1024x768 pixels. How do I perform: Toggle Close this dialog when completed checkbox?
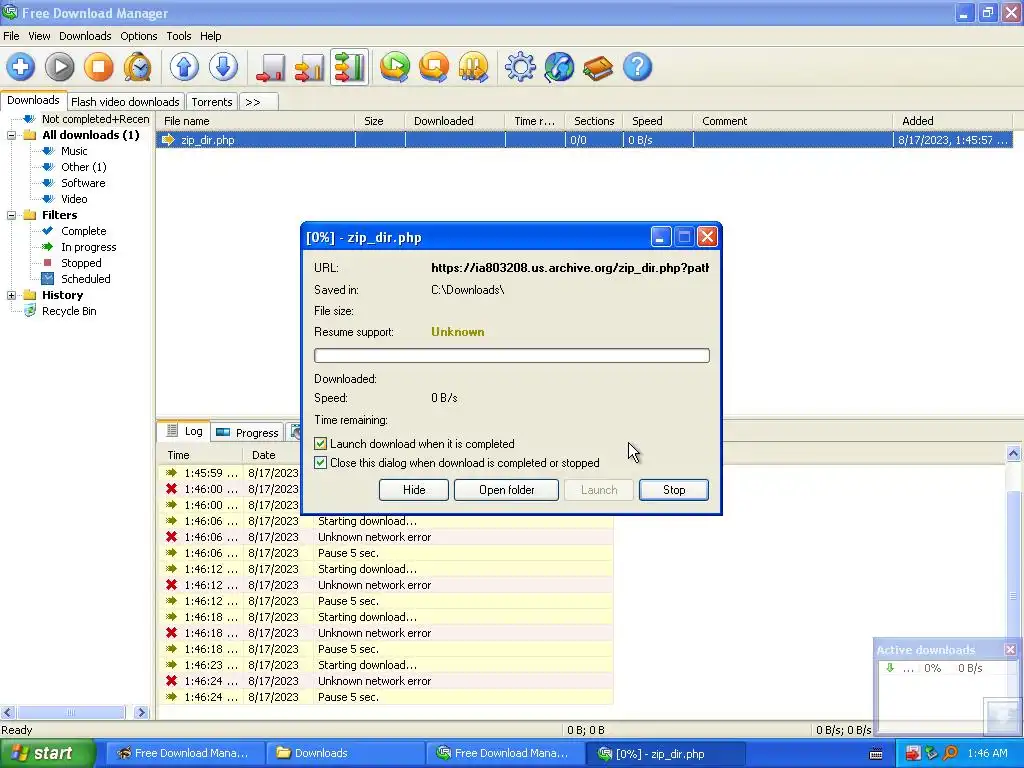coord(321,463)
